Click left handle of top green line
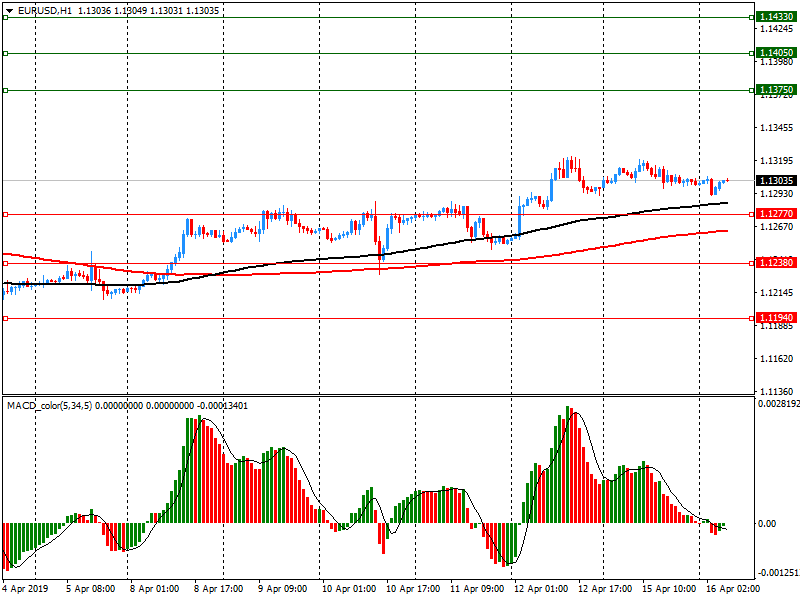 [5, 18]
